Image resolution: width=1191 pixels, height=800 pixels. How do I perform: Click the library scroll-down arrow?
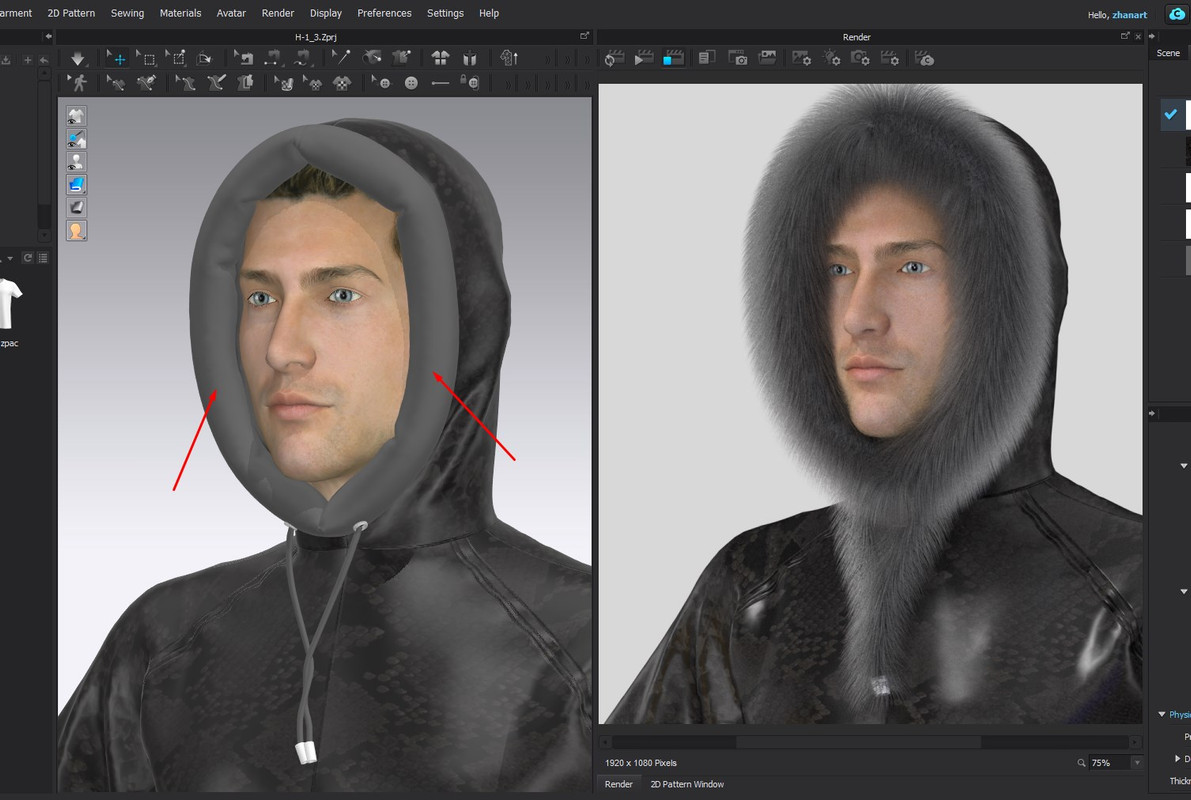click(44, 236)
